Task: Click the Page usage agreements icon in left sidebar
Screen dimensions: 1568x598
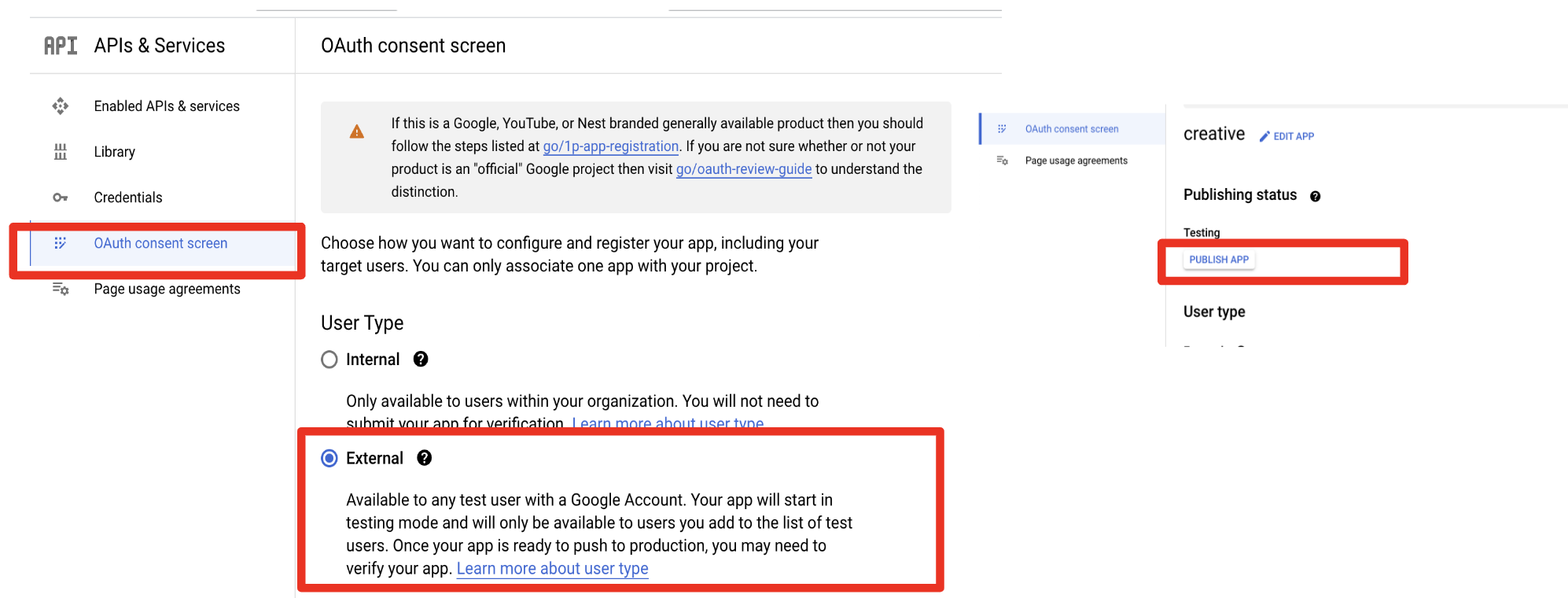Action: click(61, 289)
